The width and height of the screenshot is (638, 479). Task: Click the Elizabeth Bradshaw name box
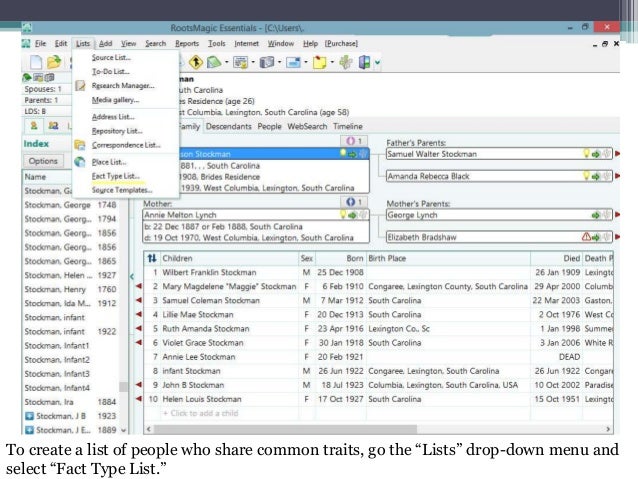(x=499, y=237)
